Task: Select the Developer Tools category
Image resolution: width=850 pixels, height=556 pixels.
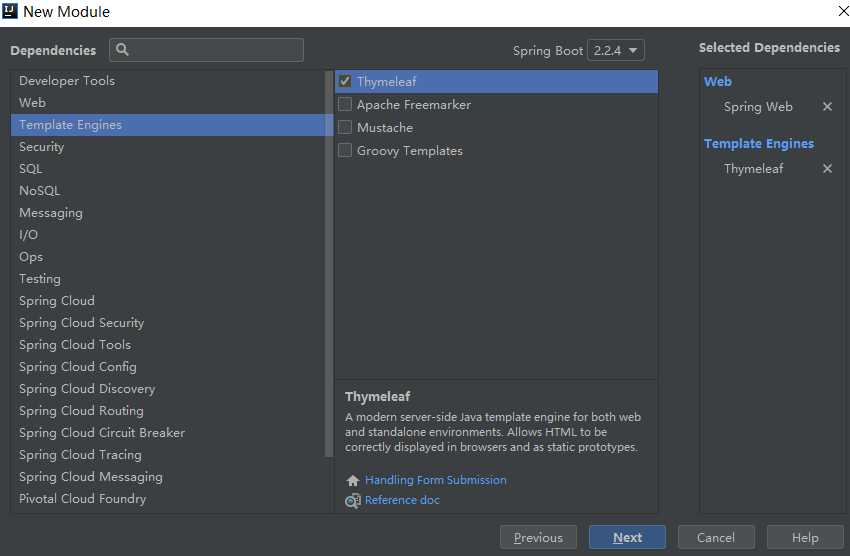Action: coord(67,81)
